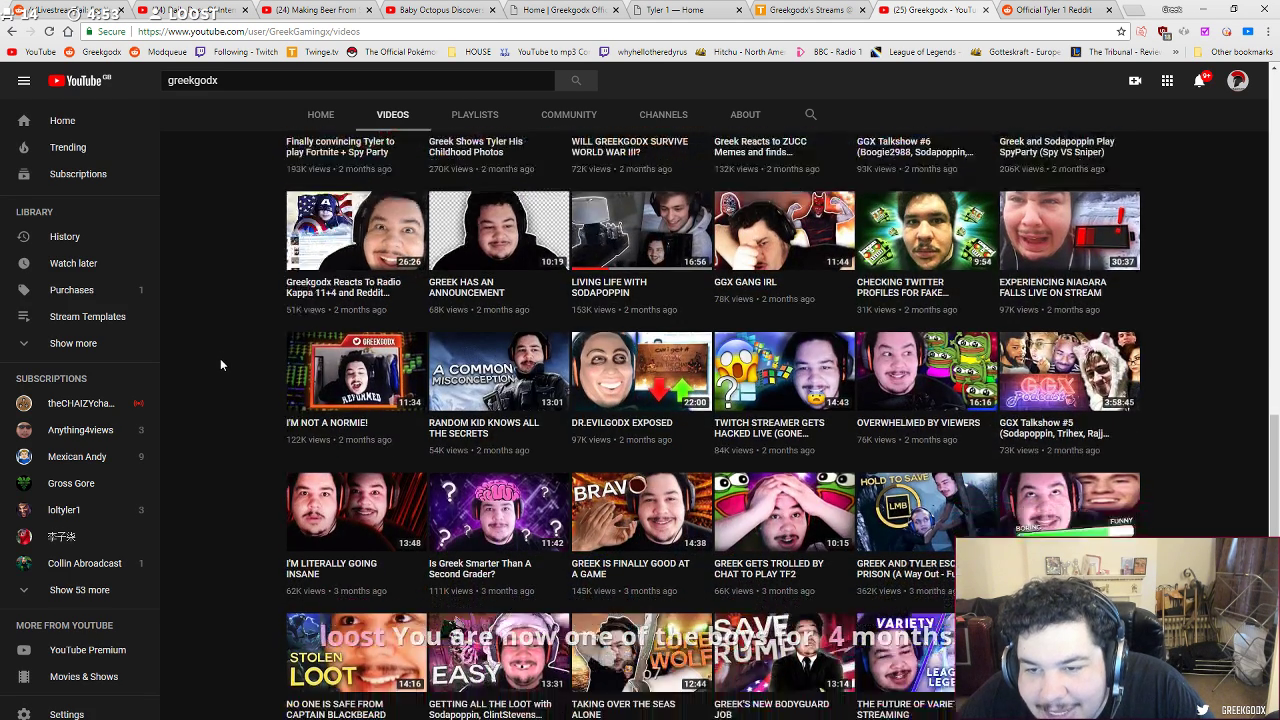Open the YouTube apps grid
This screenshot has height=720, width=1280.
tap(1167, 81)
